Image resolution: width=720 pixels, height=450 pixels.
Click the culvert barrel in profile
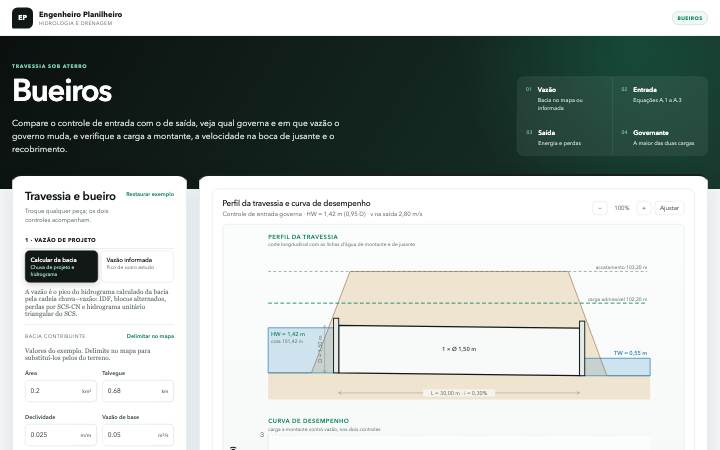[459, 350]
